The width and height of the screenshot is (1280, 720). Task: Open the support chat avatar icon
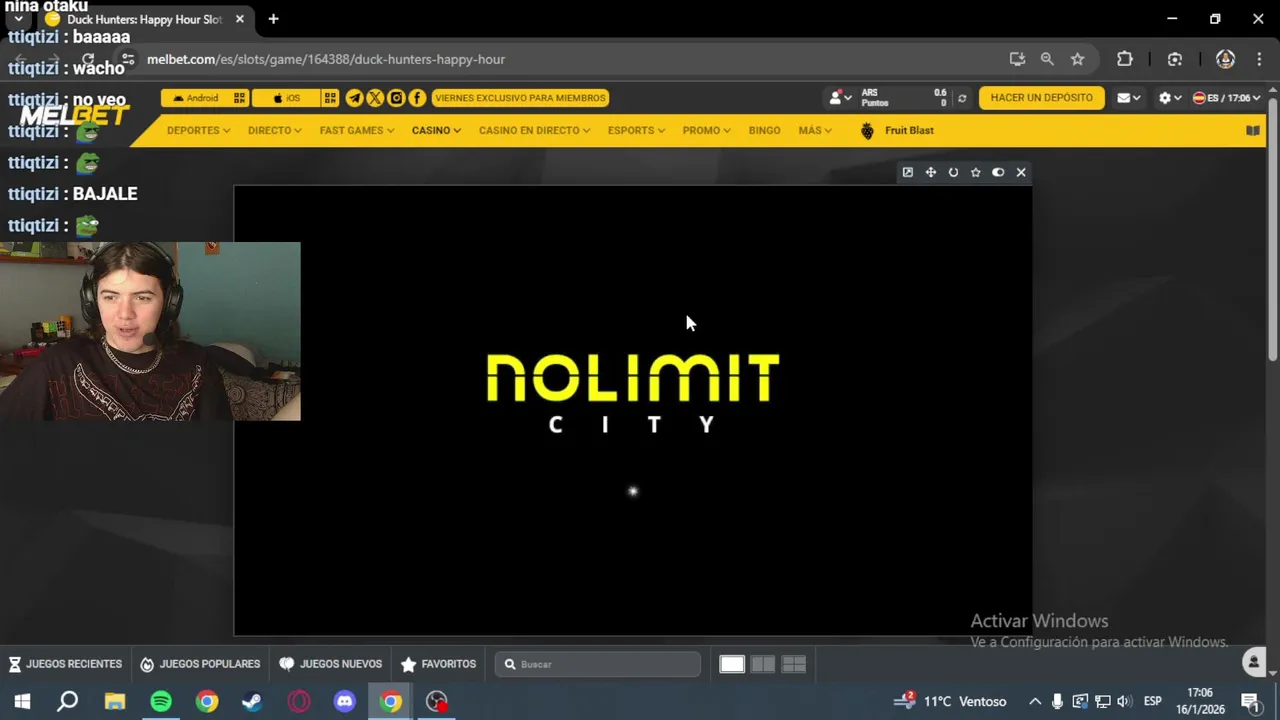click(1254, 662)
